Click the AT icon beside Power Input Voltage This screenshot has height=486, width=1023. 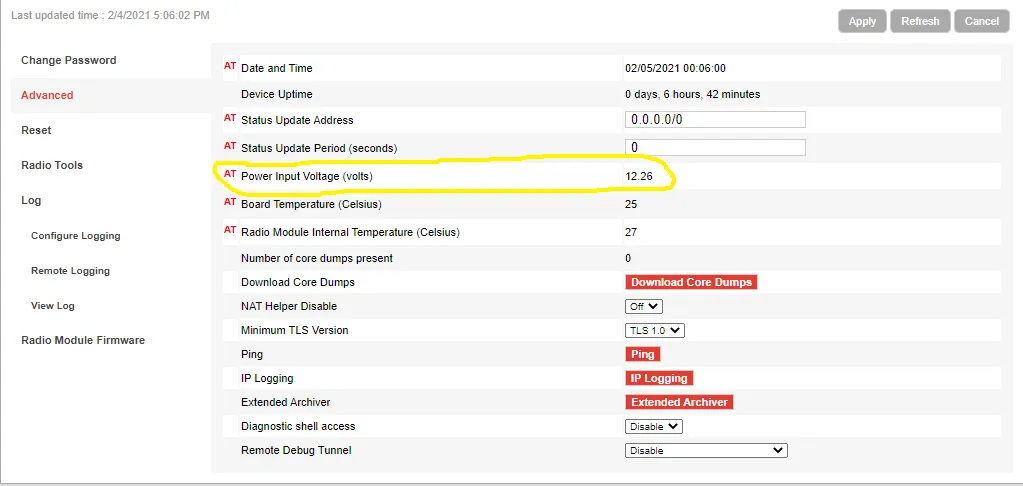point(230,174)
